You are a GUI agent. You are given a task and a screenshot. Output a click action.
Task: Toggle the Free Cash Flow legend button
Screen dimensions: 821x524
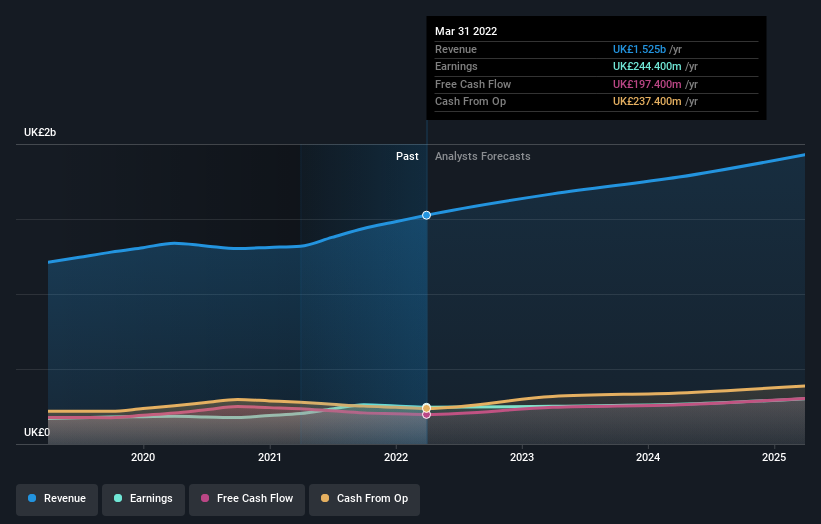[247, 499]
